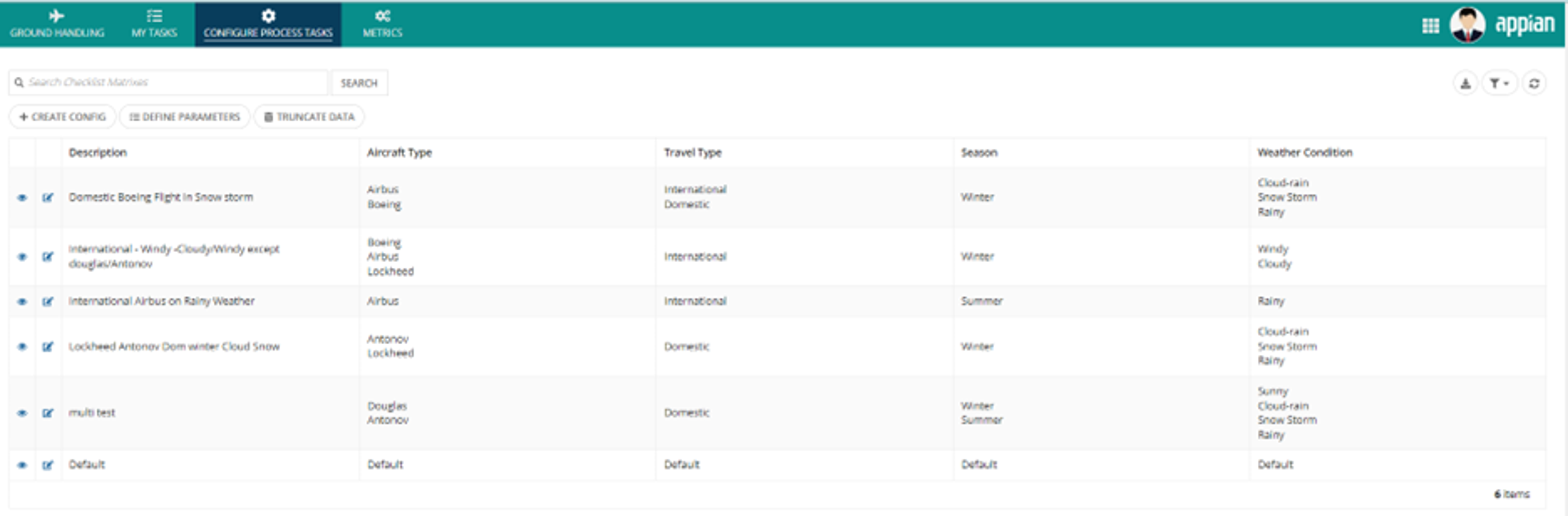Click 'Default' in the Description column
The height and width of the screenshot is (516, 1568).
pyautogui.click(x=87, y=464)
